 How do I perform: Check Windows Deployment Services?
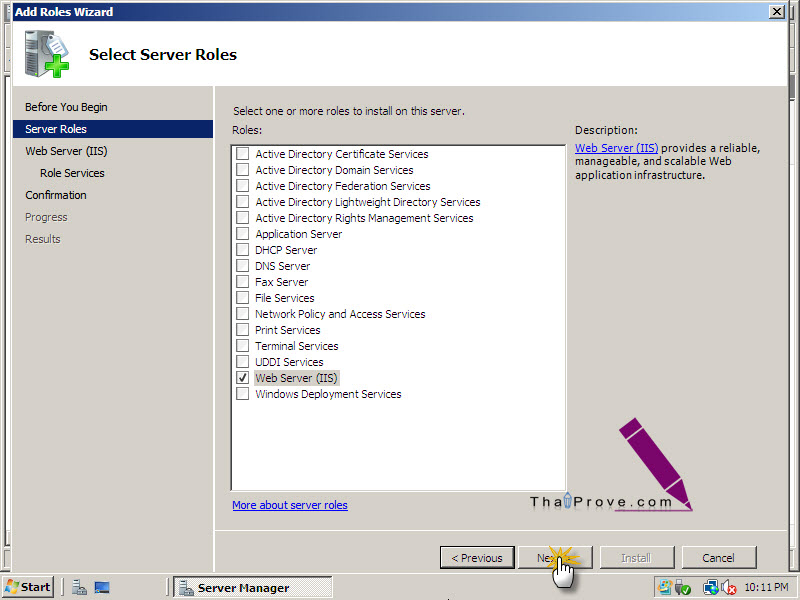pos(243,394)
